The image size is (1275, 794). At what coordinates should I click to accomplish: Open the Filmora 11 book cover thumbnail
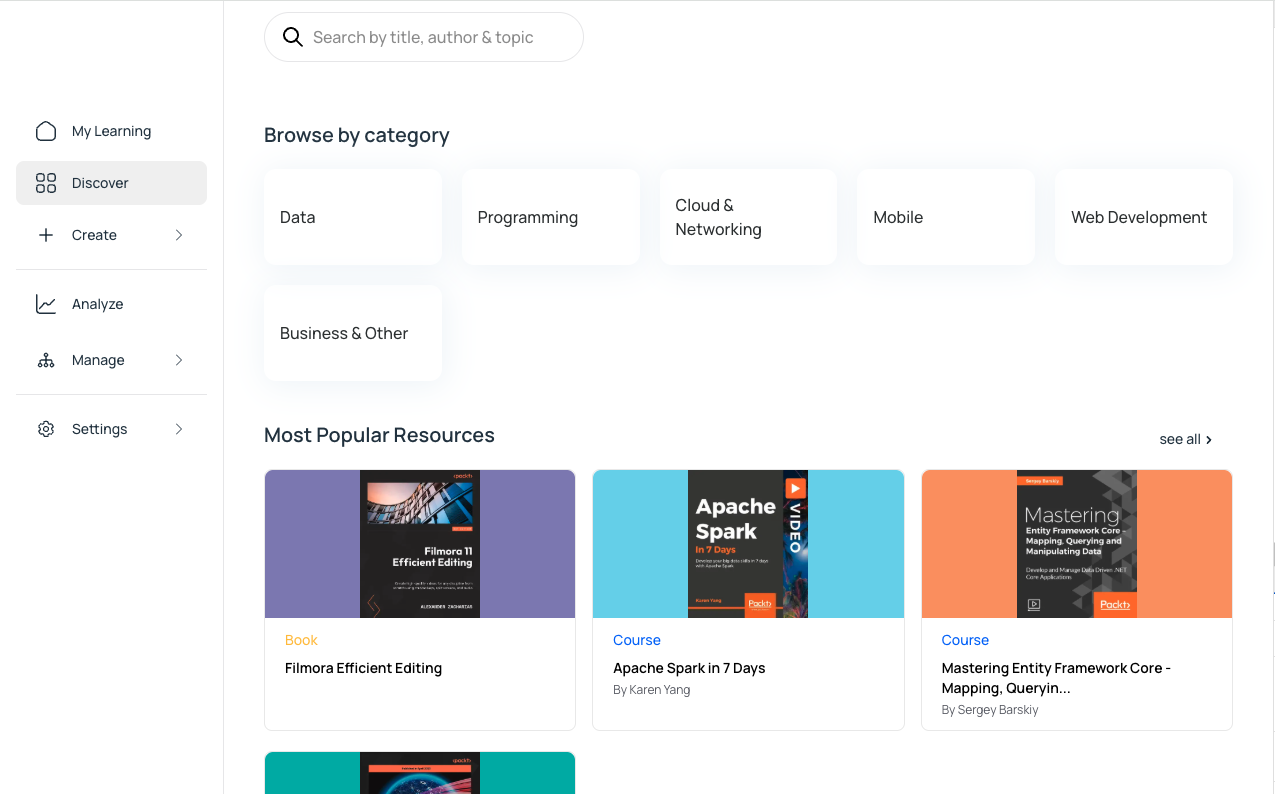pos(420,544)
